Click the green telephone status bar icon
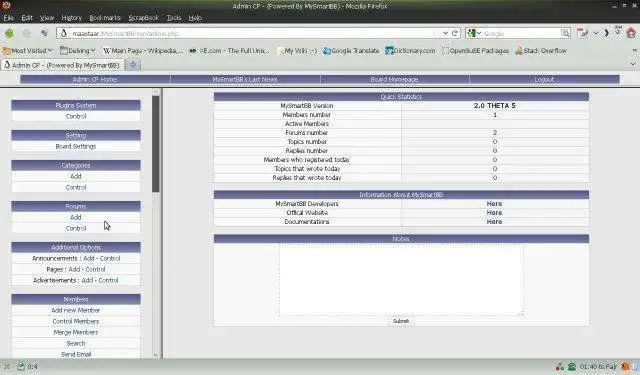 click(572, 367)
